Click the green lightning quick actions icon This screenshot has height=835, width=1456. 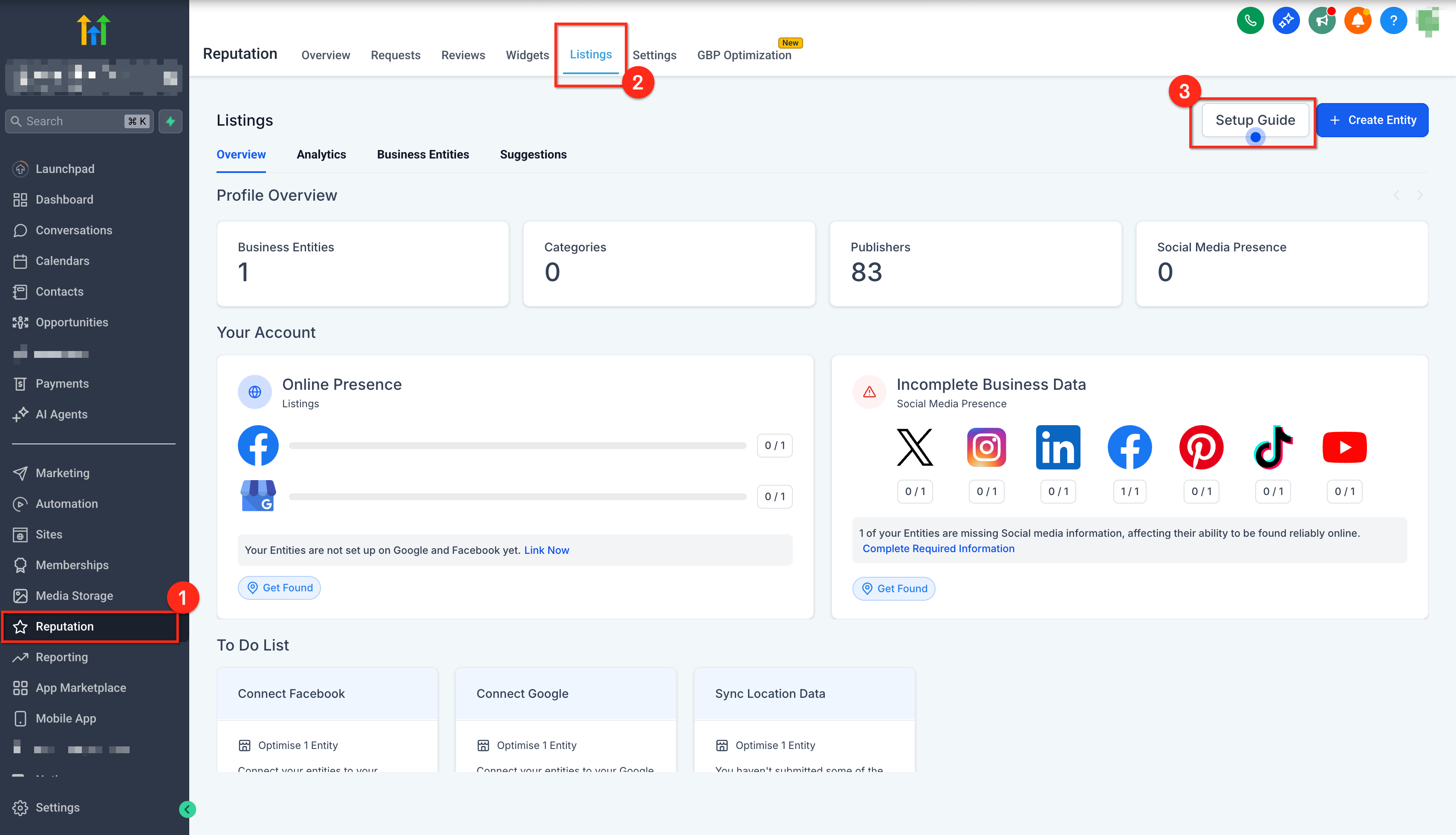170,121
